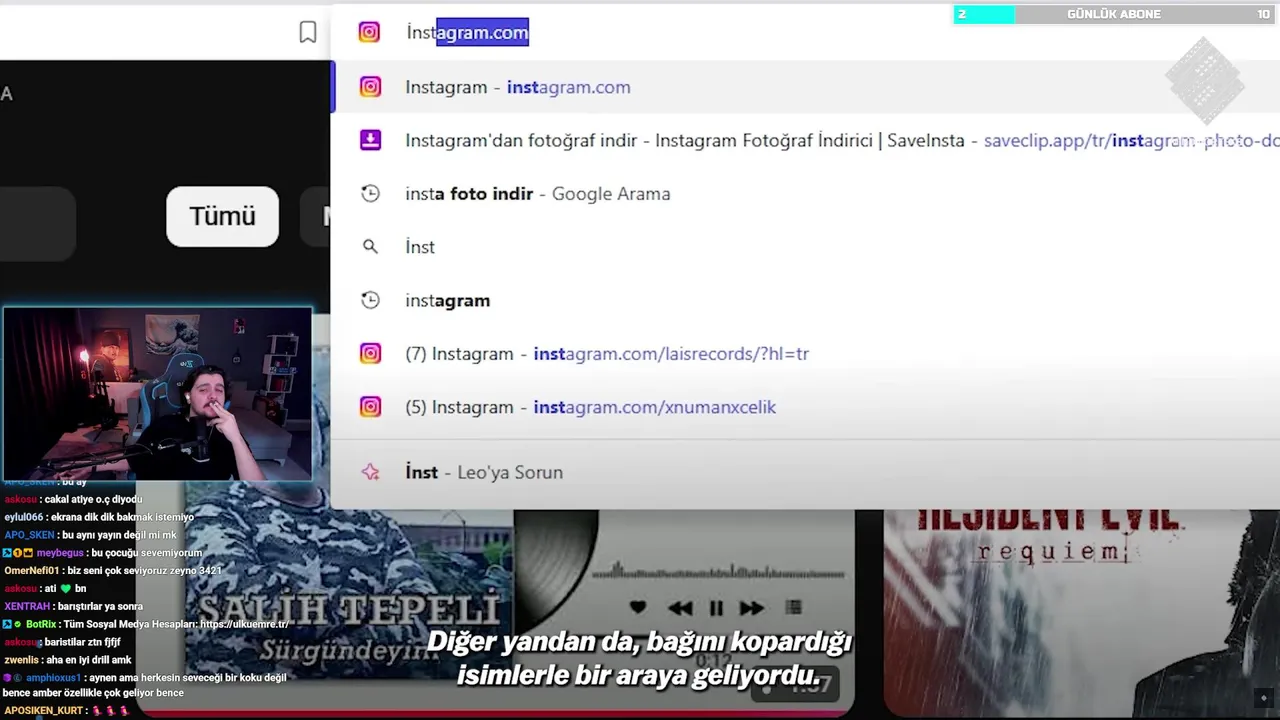This screenshot has height=720, width=1280.
Task: Open the instagram.com/xnumanxcelik suggestion
Action: click(x=805, y=407)
